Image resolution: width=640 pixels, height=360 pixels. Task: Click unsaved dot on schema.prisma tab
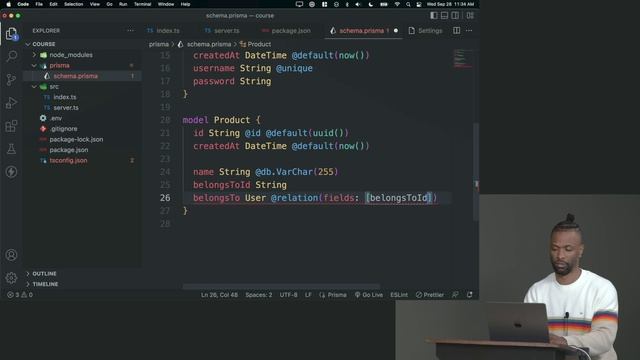click(396, 31)
